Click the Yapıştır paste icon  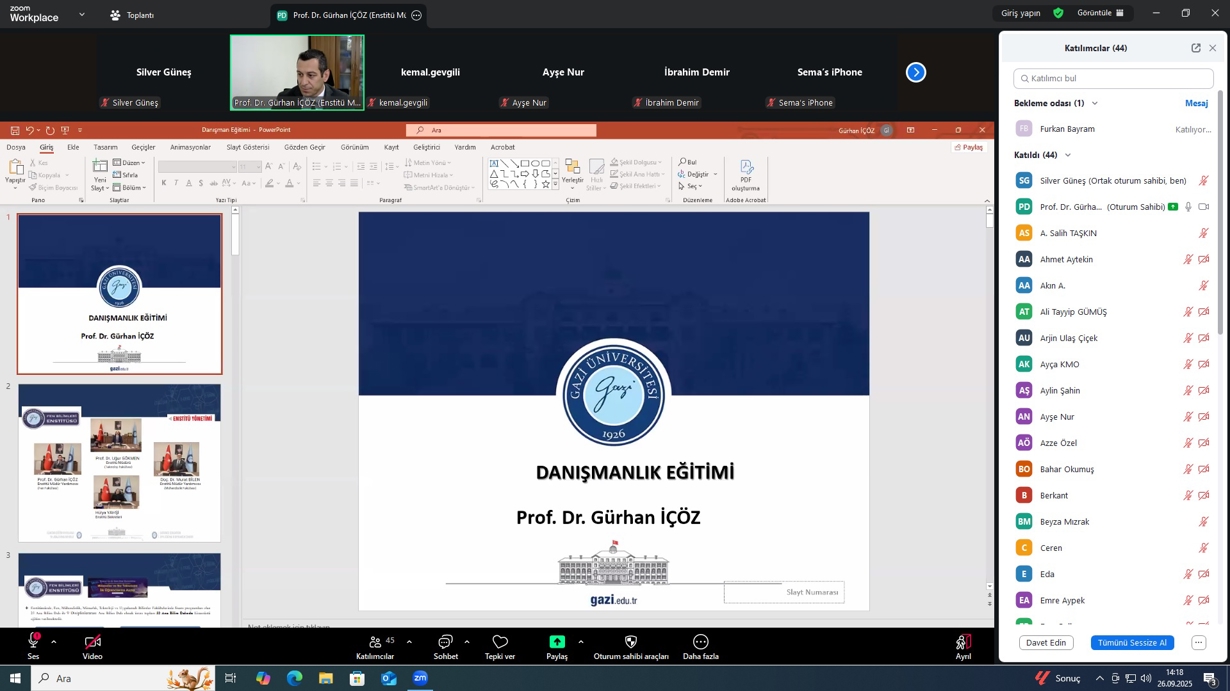pos(14,169)
